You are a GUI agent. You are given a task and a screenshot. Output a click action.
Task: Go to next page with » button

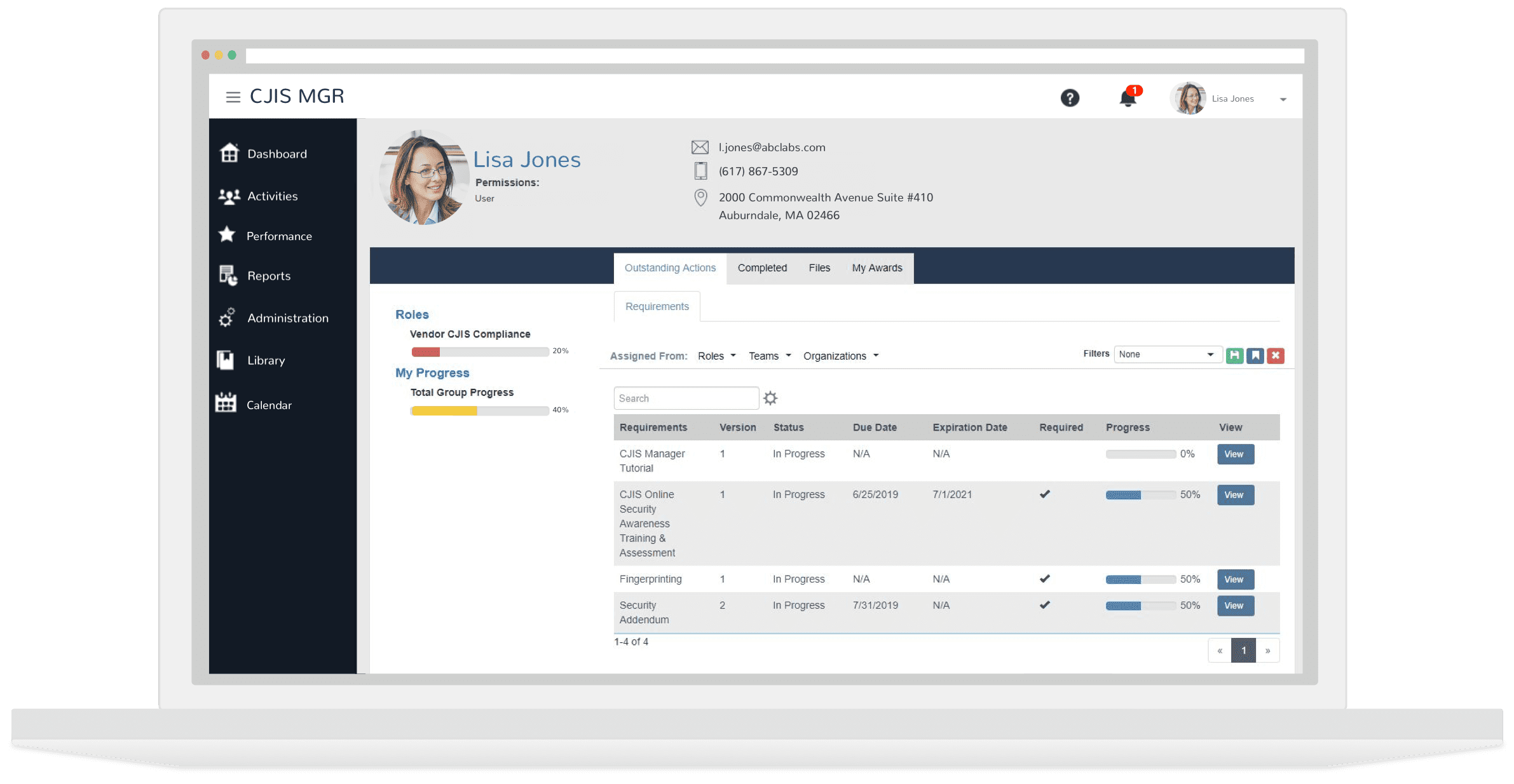click(1267, 651)
